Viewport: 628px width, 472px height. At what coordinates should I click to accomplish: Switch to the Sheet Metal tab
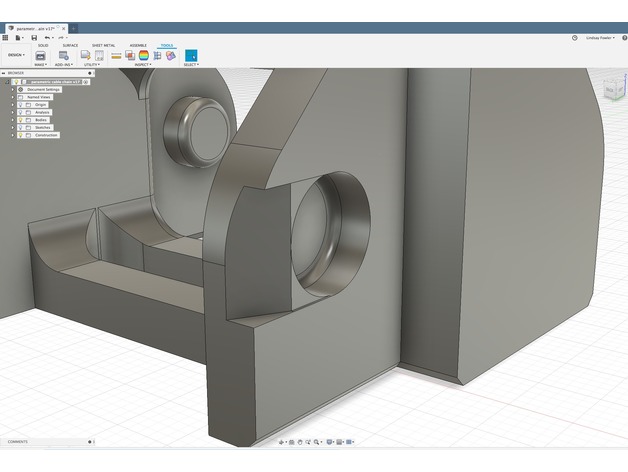103,45
